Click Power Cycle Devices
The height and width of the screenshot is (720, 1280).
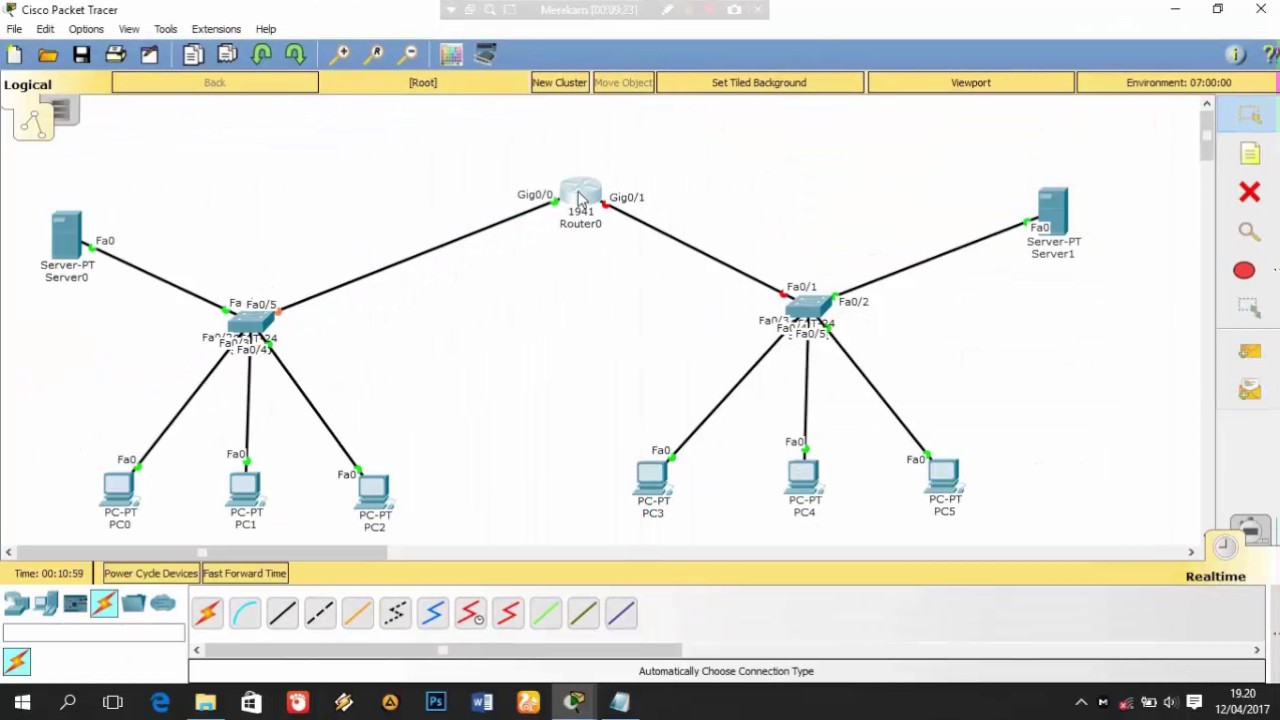[151, 574]
